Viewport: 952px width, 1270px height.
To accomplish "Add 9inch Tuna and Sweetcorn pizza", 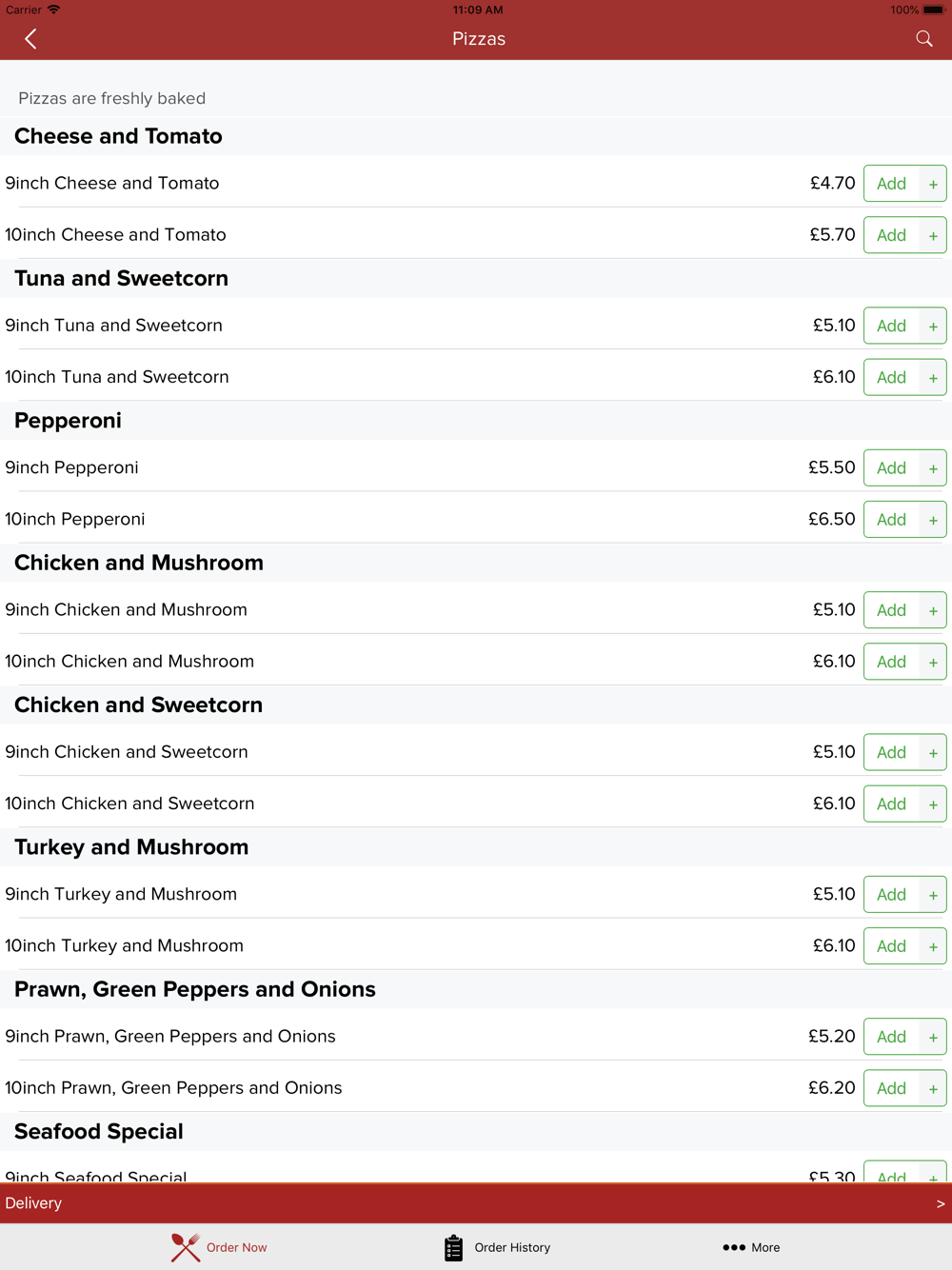I will point(891,326).
